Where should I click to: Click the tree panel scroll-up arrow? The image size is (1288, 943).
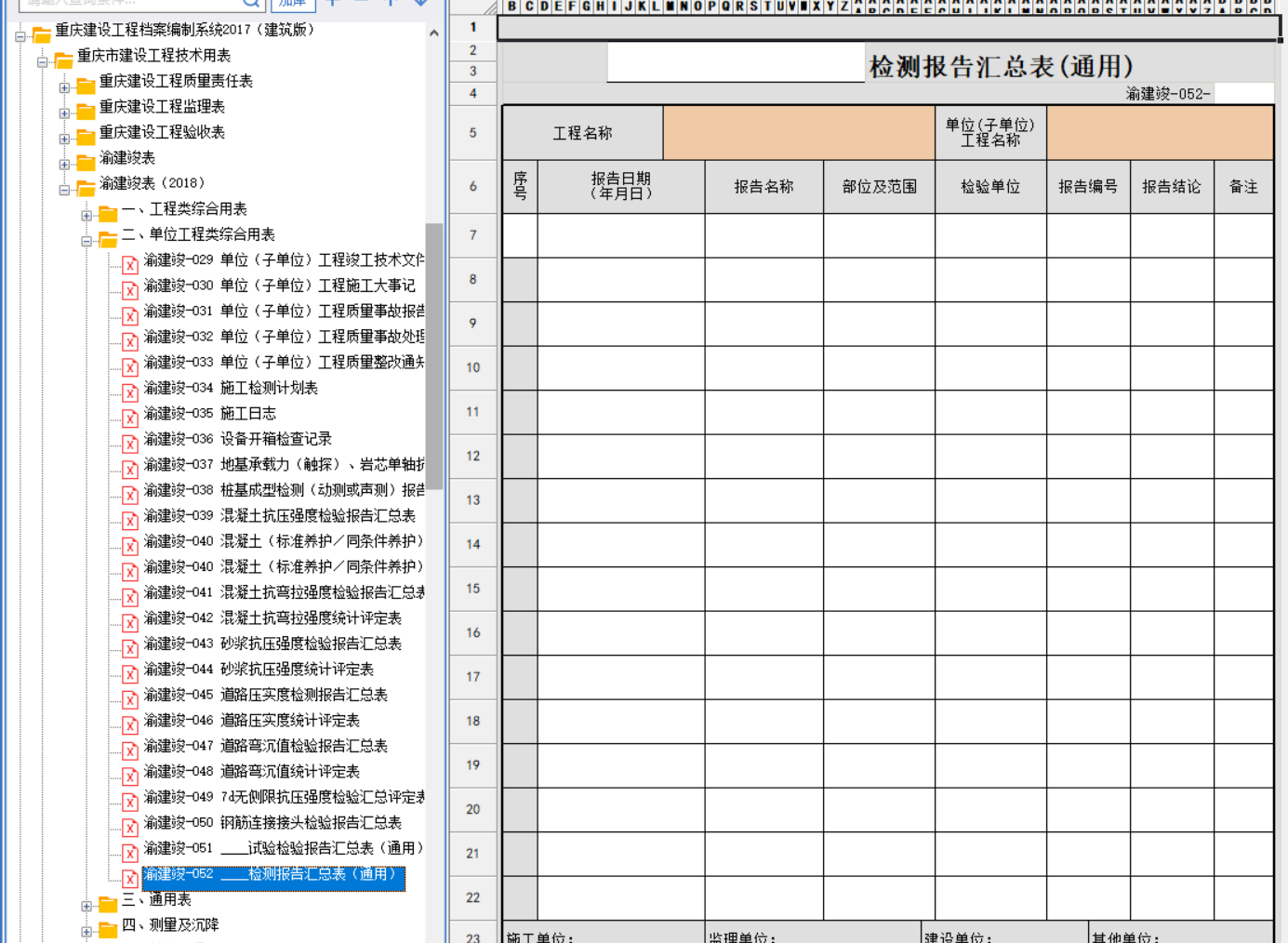(x=433, y=33)
